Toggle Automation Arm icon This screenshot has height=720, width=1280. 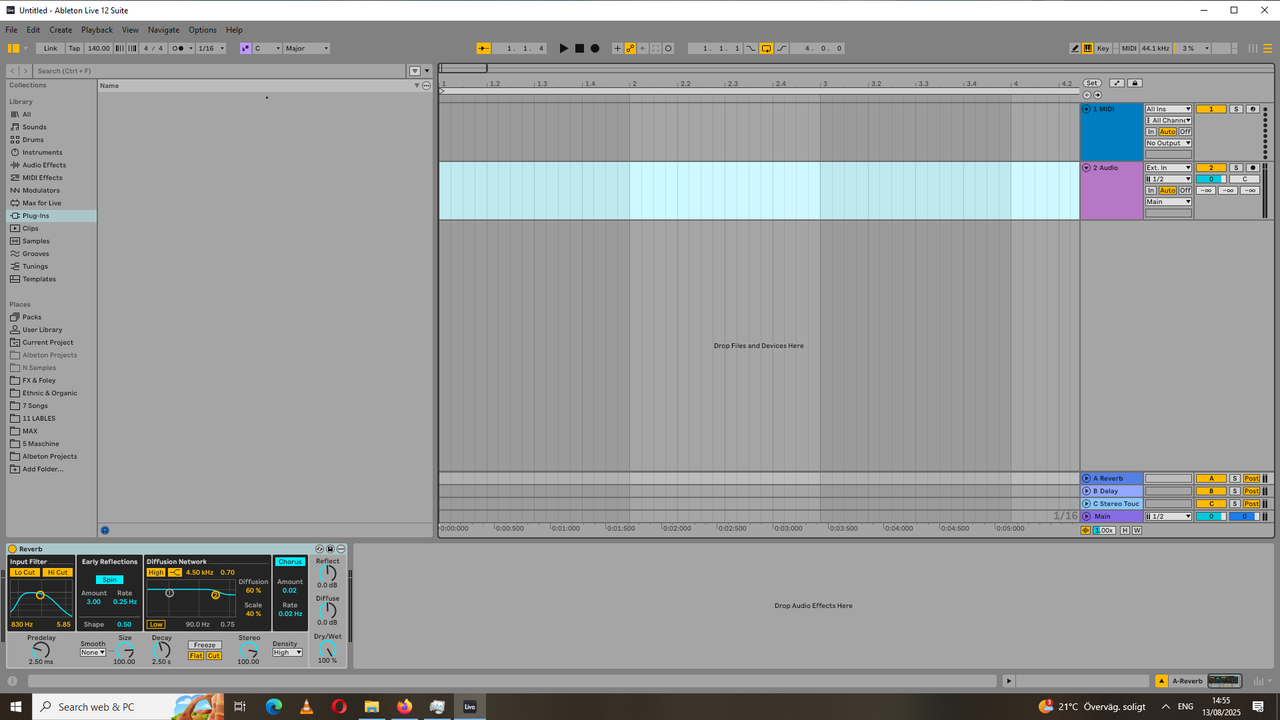pyautogui.click(x=630, y=48)
